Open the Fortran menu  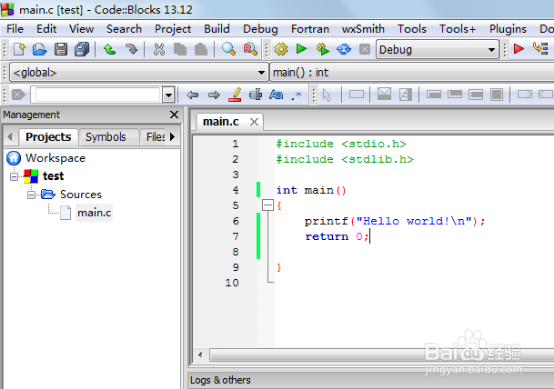point(310,29)
